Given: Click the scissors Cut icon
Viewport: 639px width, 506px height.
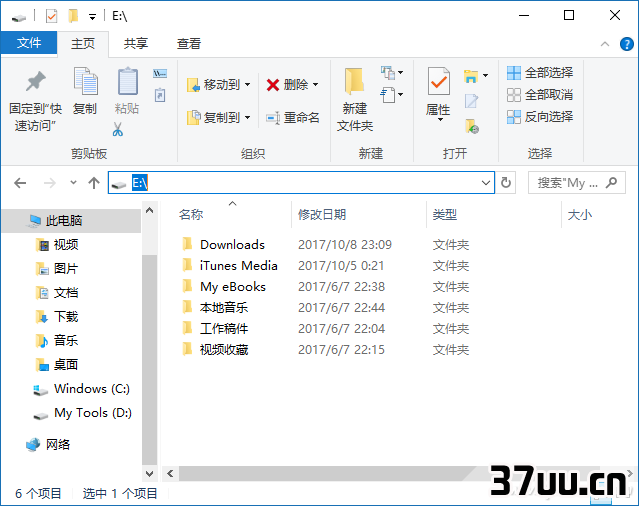Looking at the screenshot, I should 118,130.
